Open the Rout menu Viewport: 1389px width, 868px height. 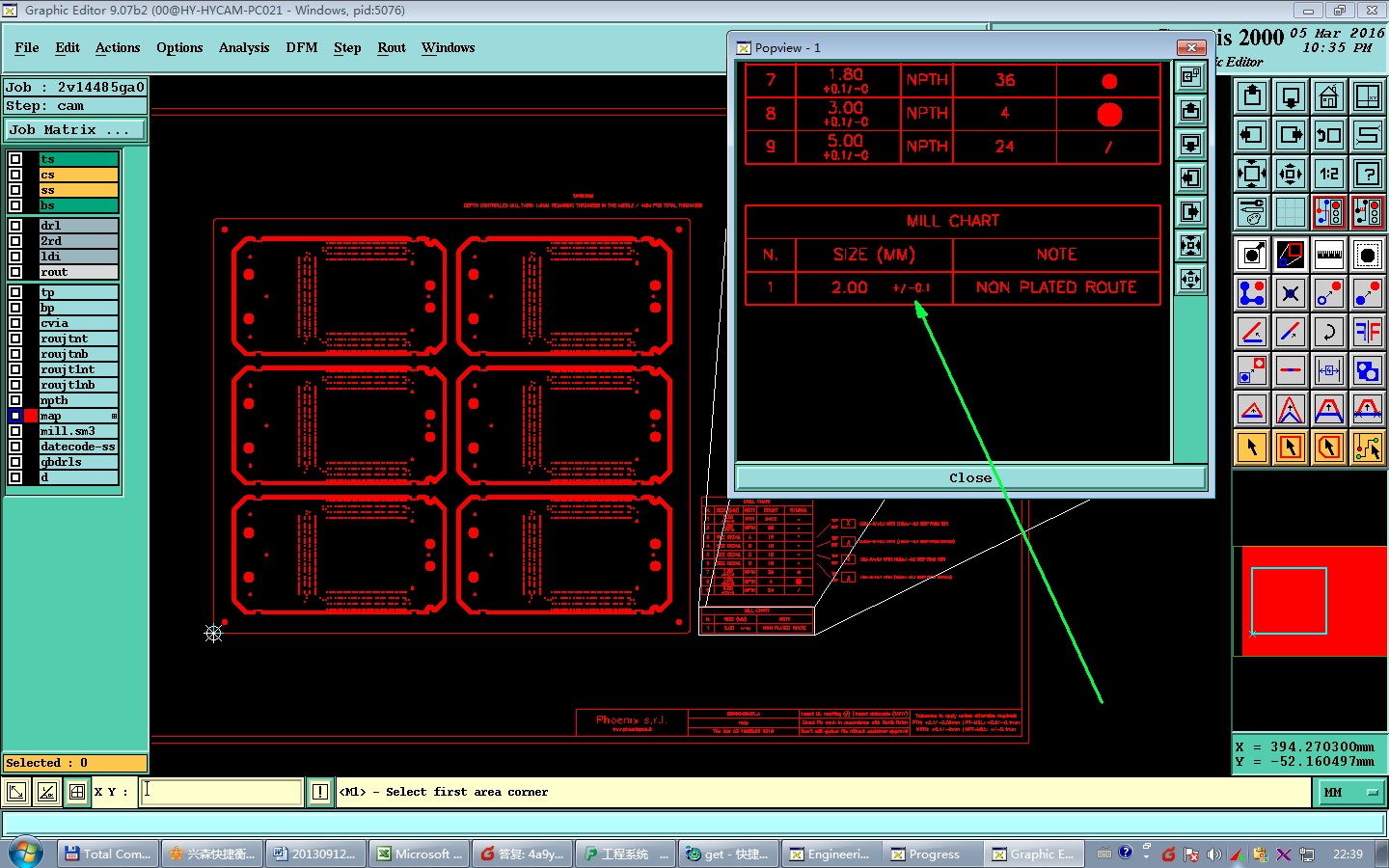(x=392, y=47)
